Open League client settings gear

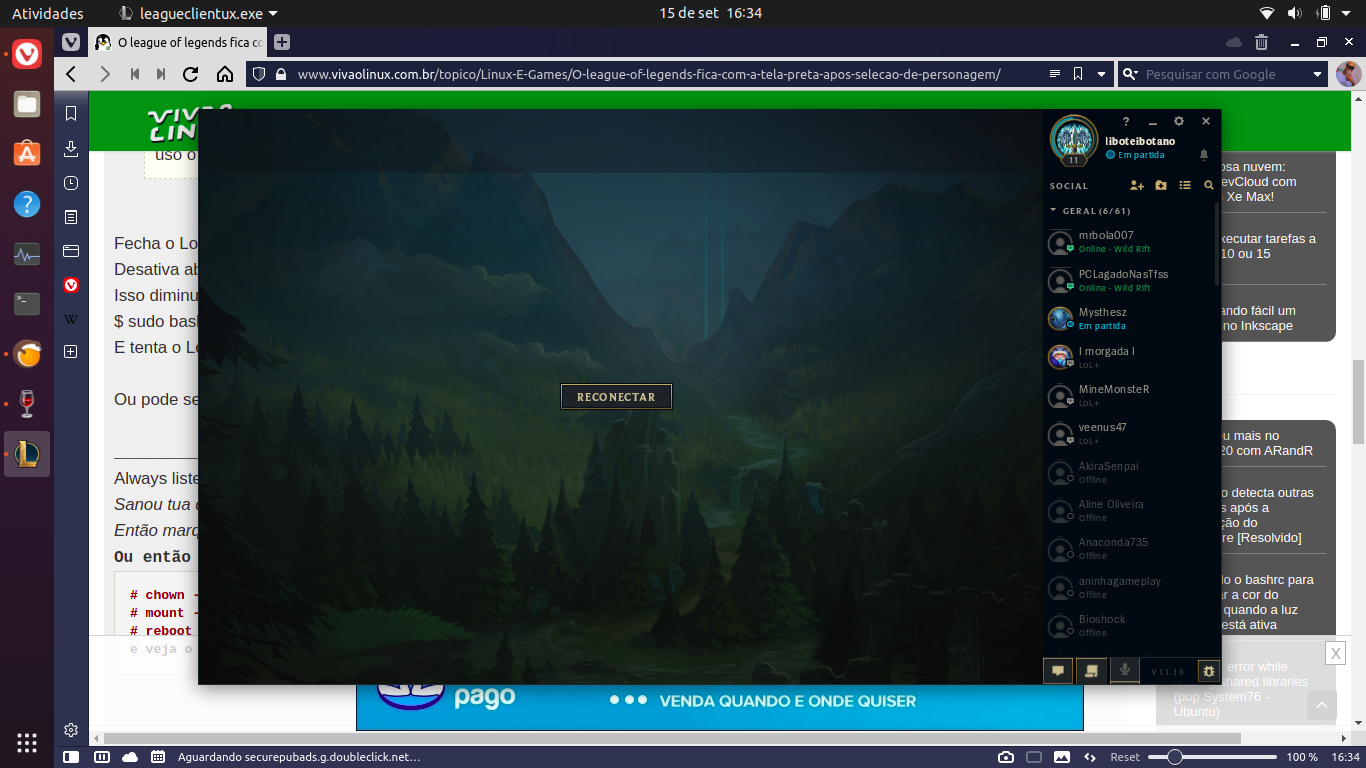[x=1179, y=121]
